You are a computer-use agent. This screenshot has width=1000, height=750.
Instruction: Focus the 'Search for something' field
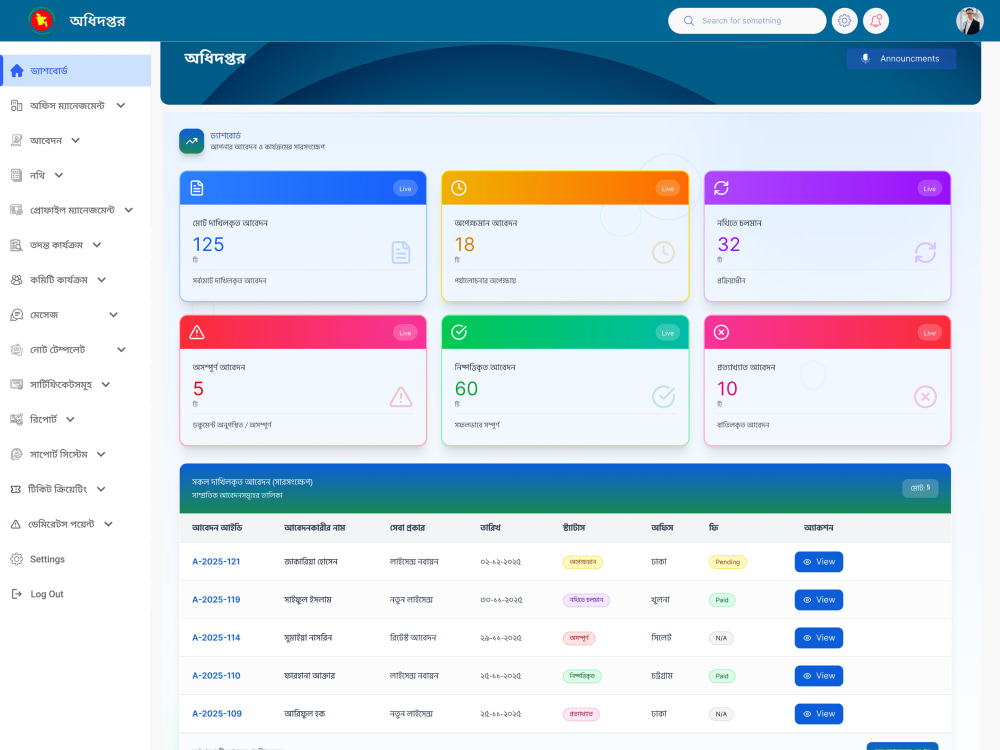point(747,20)
